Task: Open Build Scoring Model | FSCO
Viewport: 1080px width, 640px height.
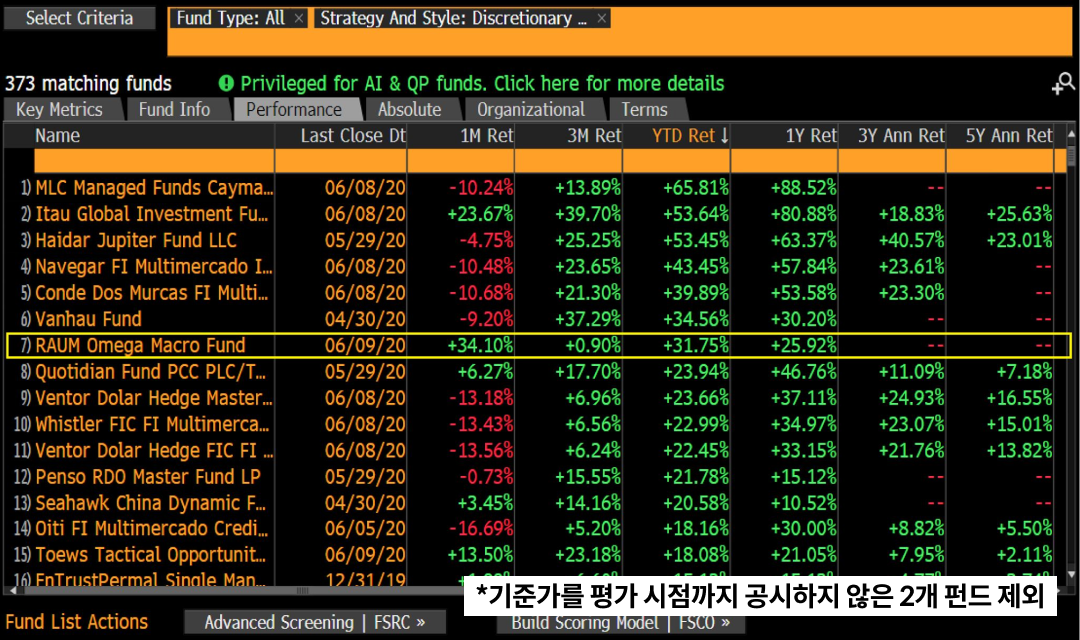Action: 620,622
